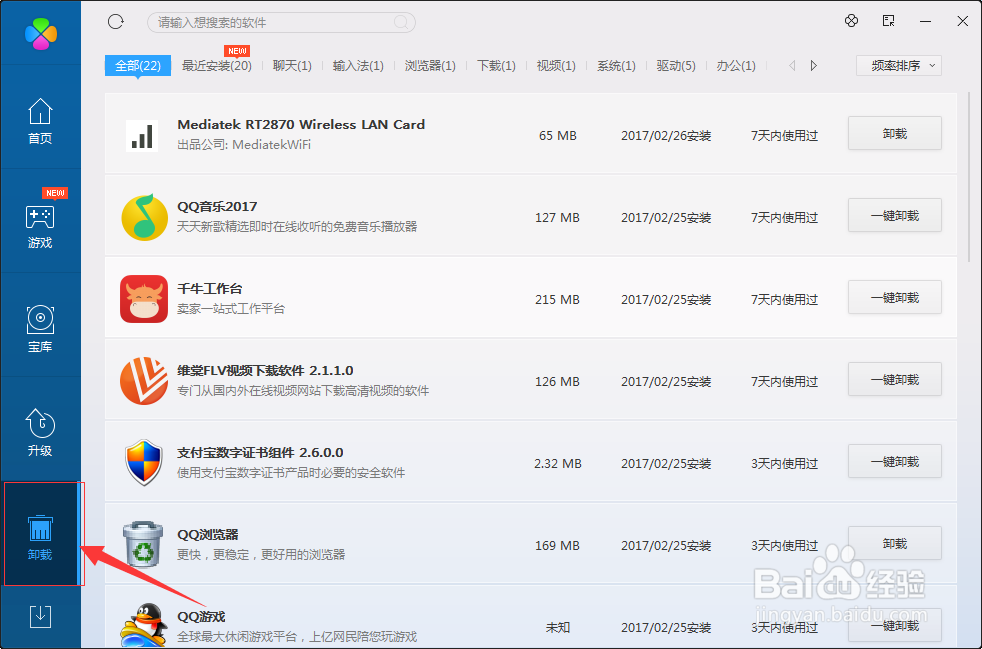This screenshot has height=649, width=982.
Task: Open the 频率排序 sort order dropdown
Action: [898, 64]
